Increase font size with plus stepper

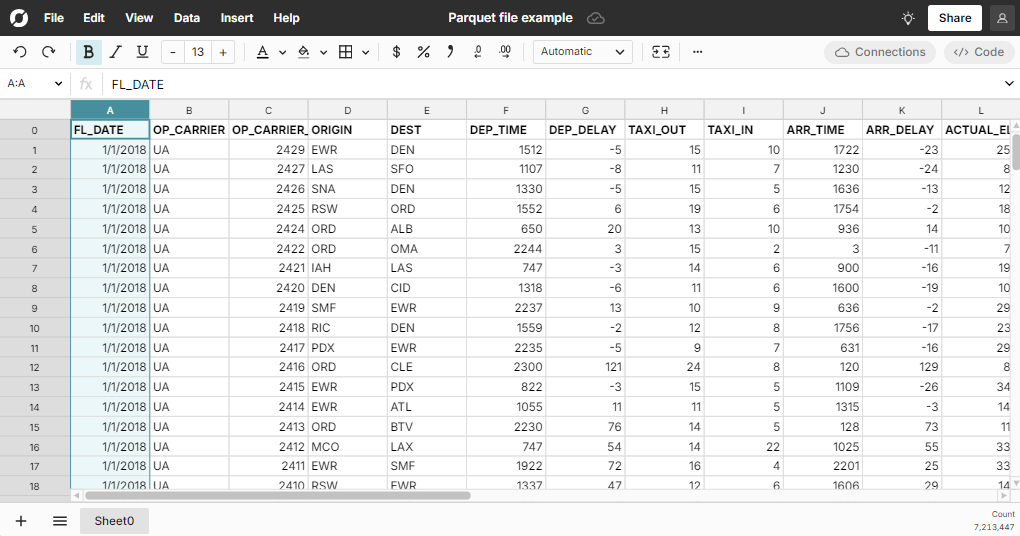click(223, 52)
